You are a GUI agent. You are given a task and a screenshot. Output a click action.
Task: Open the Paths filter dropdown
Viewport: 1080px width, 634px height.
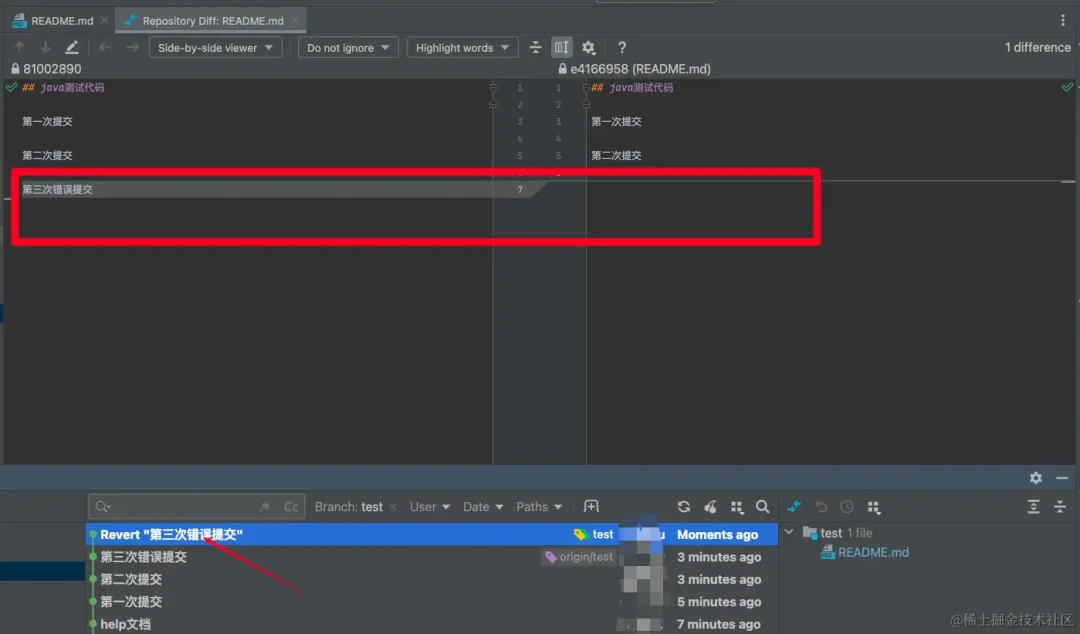(x=539, y=507)
